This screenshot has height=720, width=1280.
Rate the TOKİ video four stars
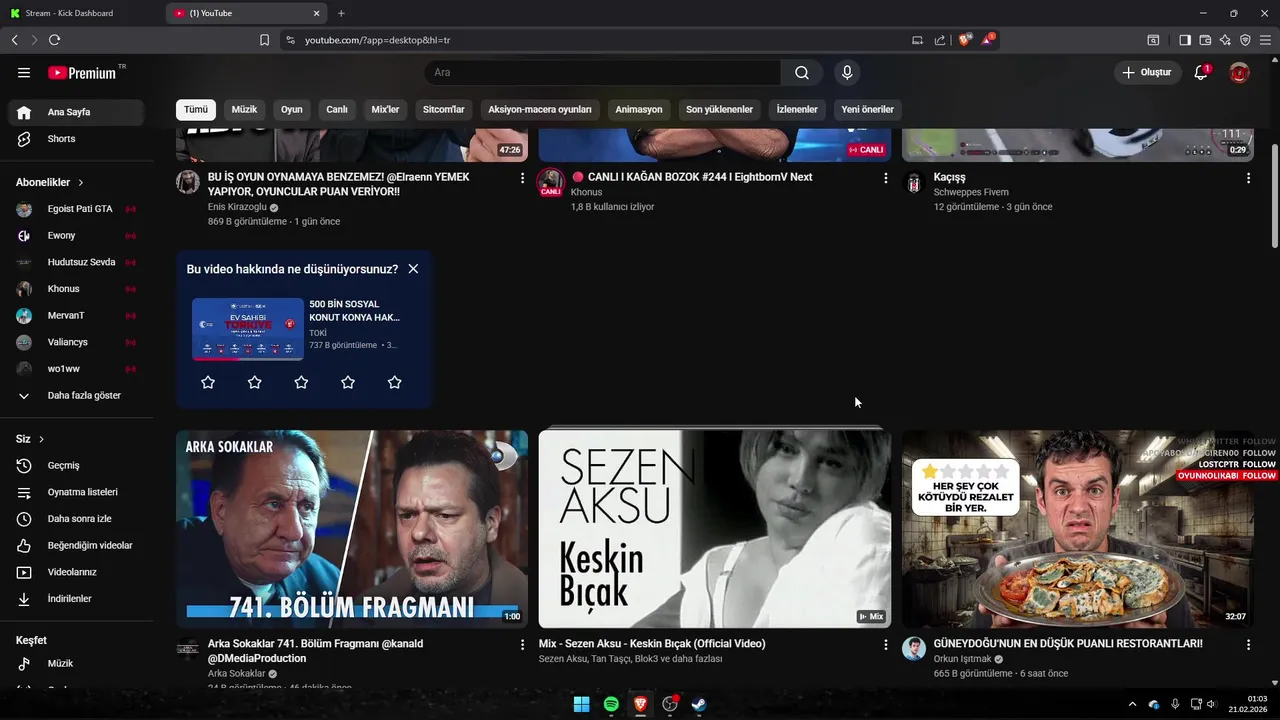(x=348, y=382)
